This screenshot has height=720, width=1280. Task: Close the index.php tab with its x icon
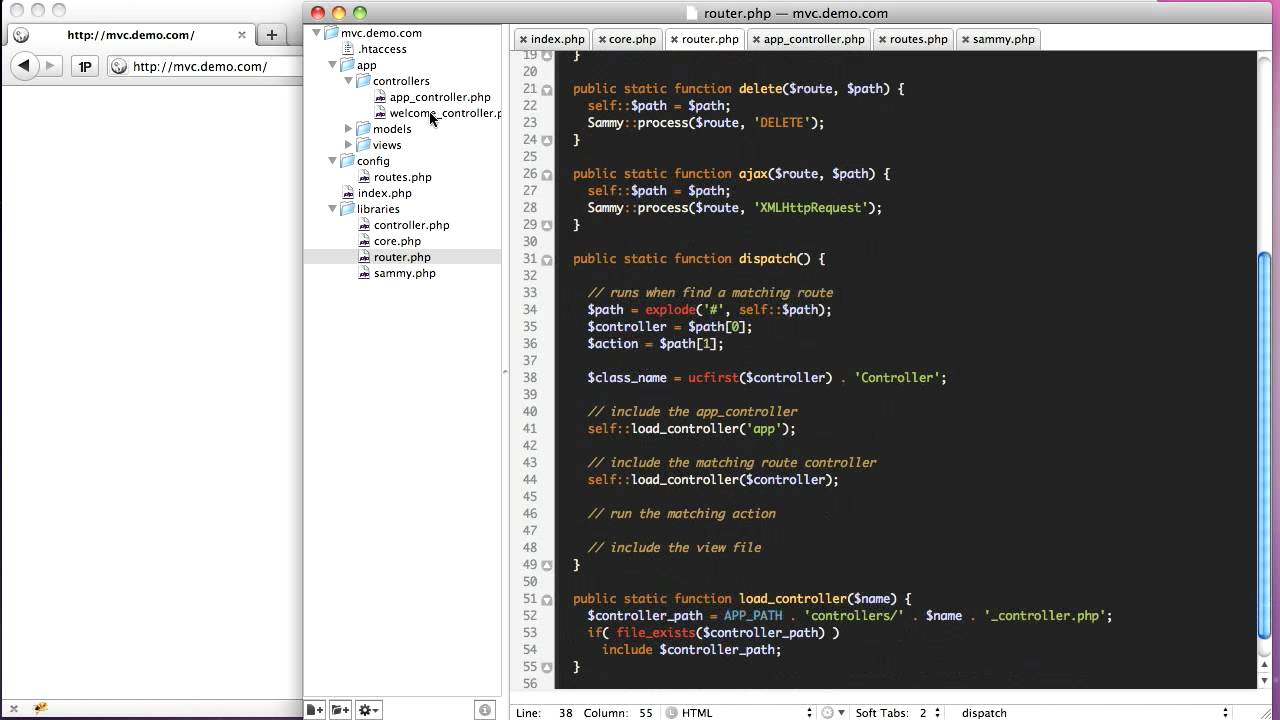pos(523,39)
